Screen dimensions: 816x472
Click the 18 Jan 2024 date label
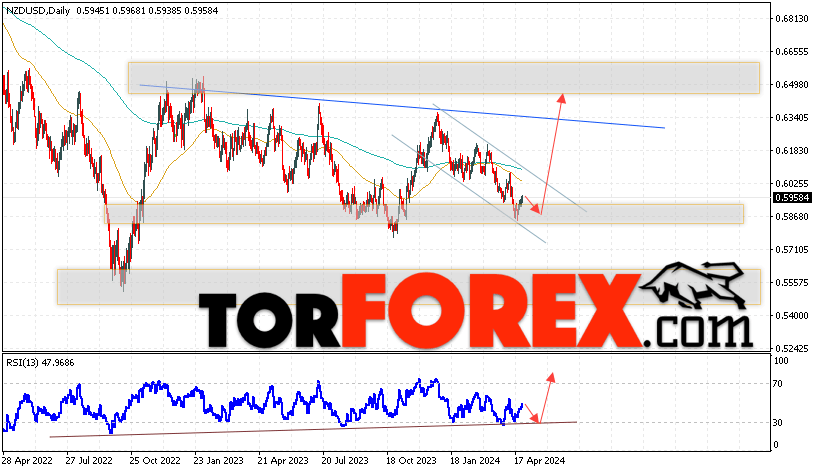(475, 461)
